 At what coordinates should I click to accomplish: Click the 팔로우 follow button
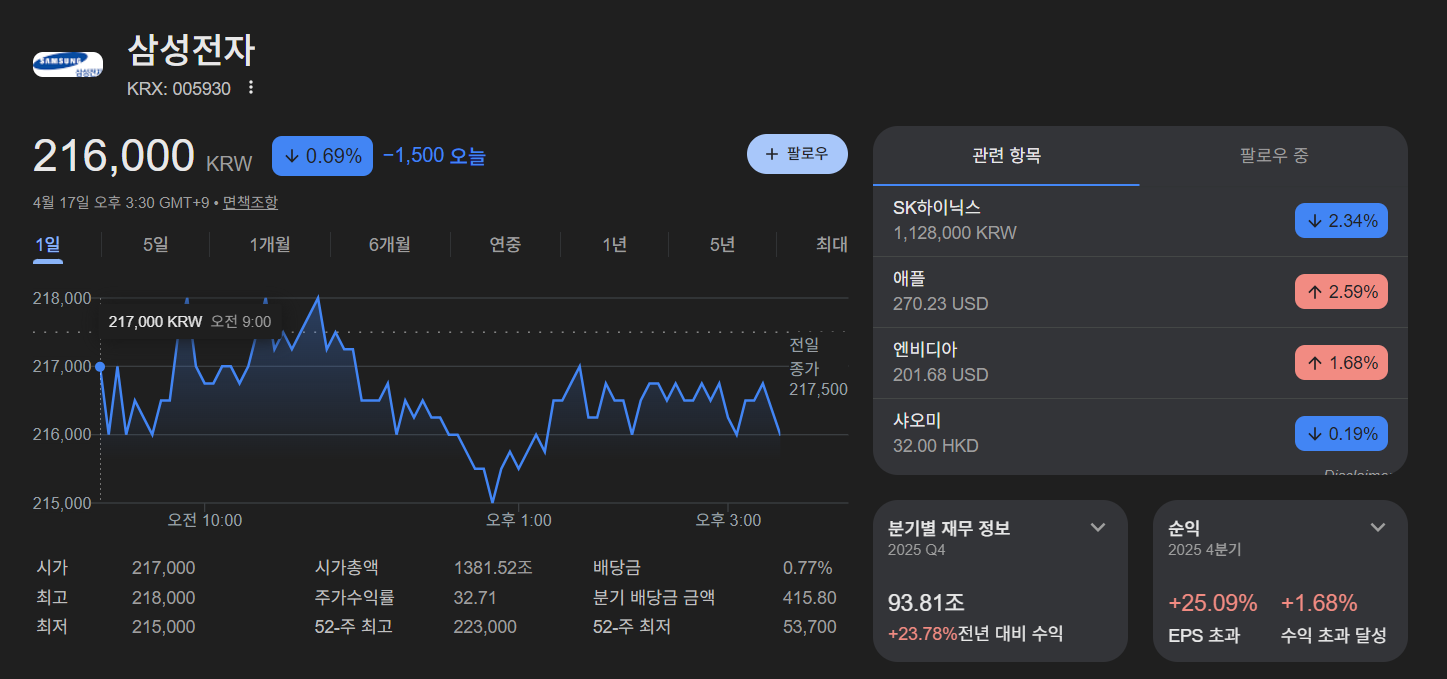tap(797, 154)
